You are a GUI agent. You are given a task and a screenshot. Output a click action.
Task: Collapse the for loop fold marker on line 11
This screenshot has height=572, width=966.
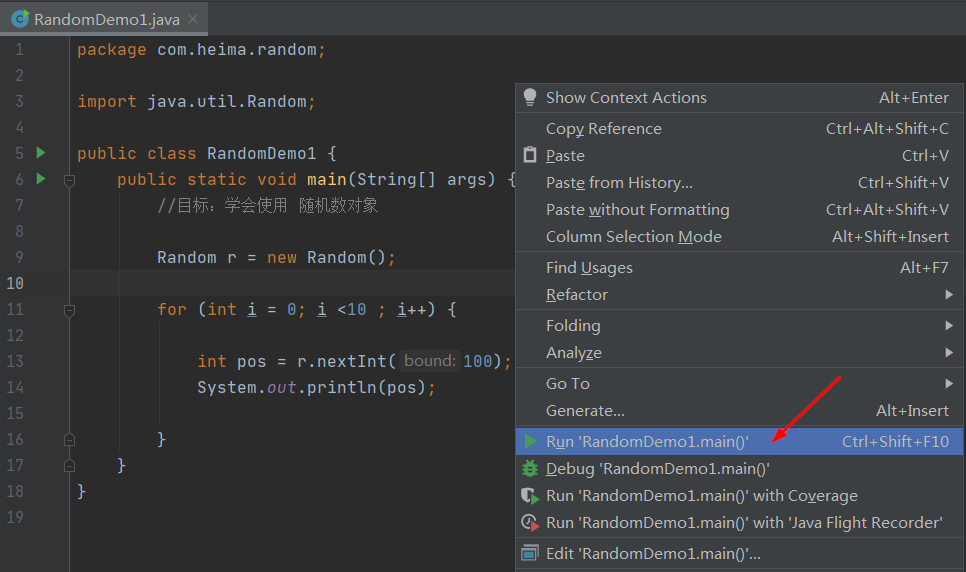point(69,310)
